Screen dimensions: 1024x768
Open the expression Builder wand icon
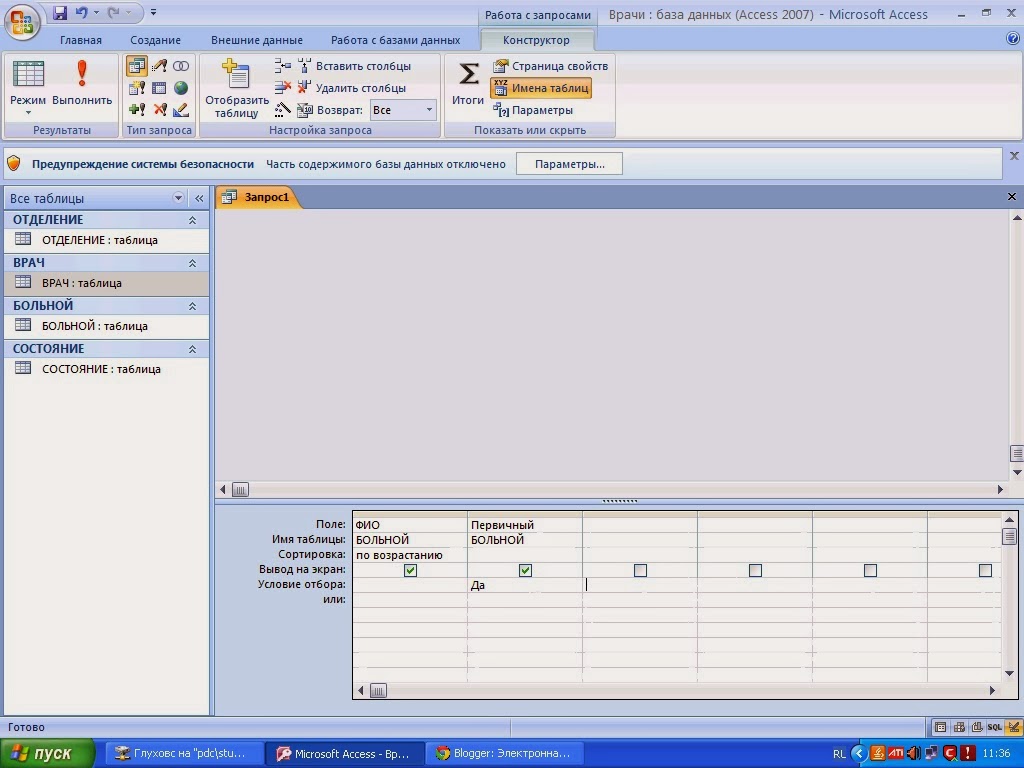click(283, 110)
